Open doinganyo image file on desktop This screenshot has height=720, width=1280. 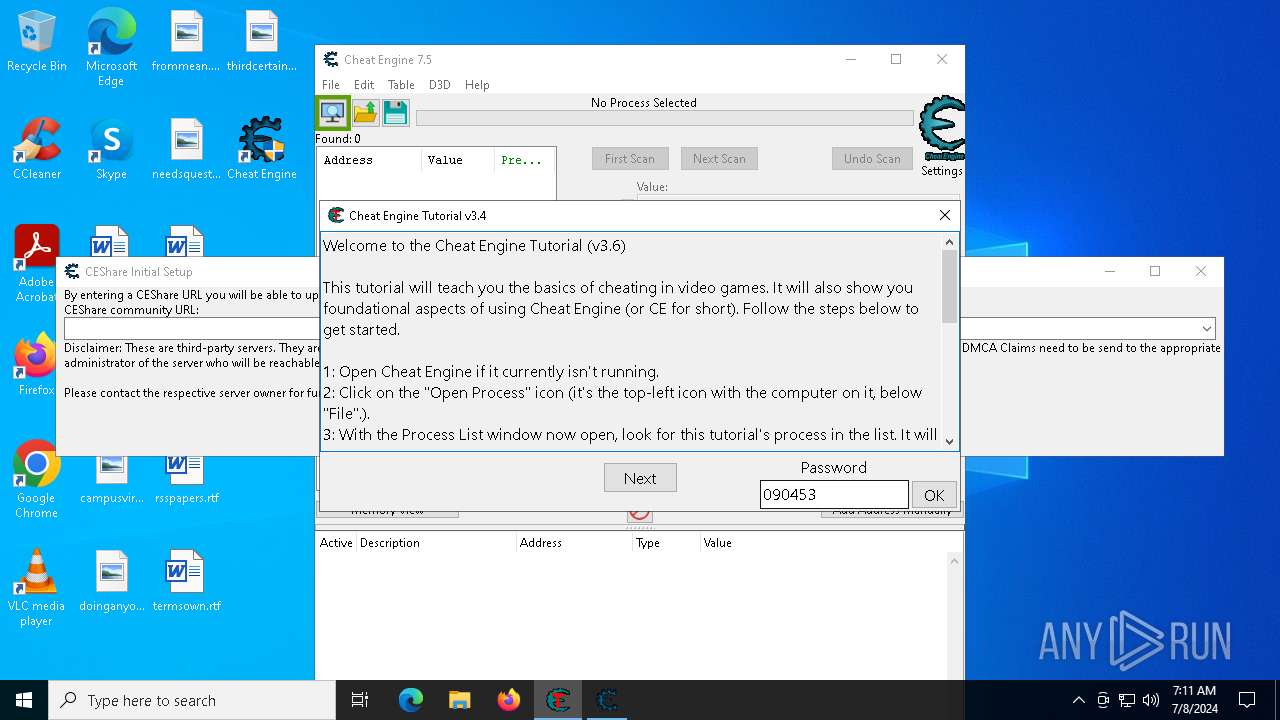pyautogui.click(x=111, y=581)
